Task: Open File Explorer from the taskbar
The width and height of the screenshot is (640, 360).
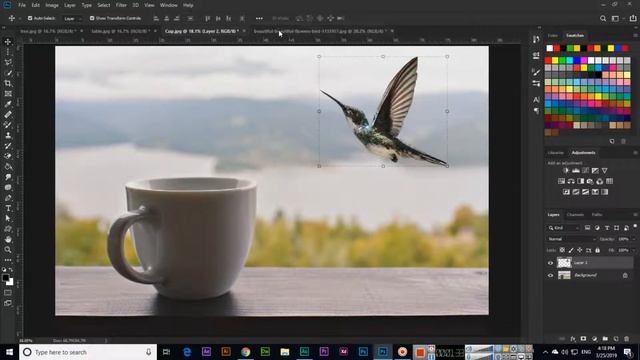Action: pos(284,352)
